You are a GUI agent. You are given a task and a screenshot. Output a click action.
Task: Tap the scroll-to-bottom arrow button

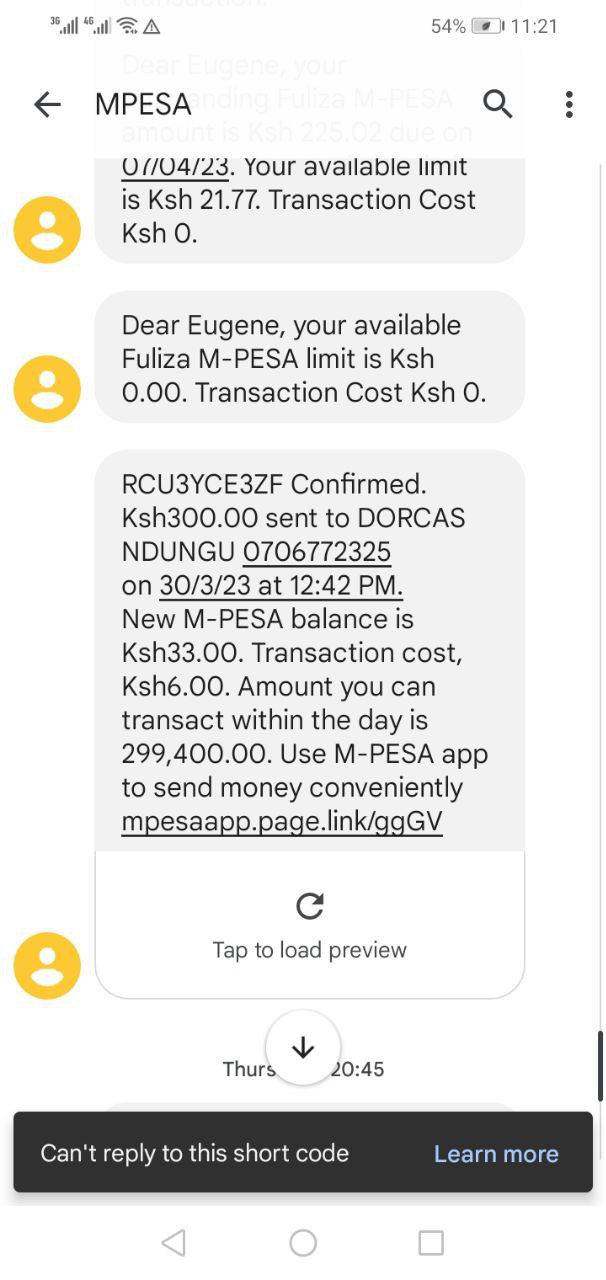point(303,1047)
